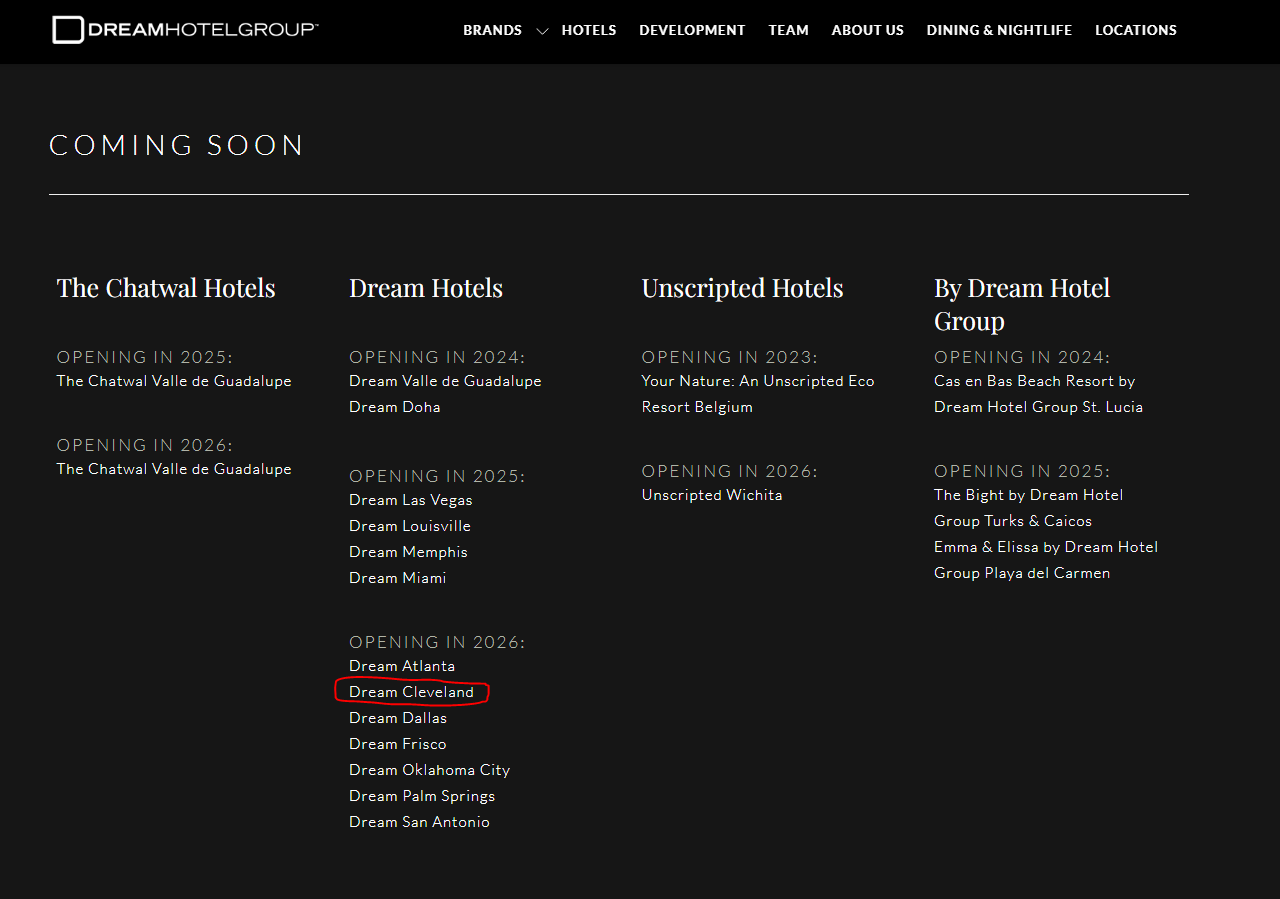This screenshot has width=1280, height=899.
Task: Navigate to Dining & Nightlife
Action: point(999,30)
